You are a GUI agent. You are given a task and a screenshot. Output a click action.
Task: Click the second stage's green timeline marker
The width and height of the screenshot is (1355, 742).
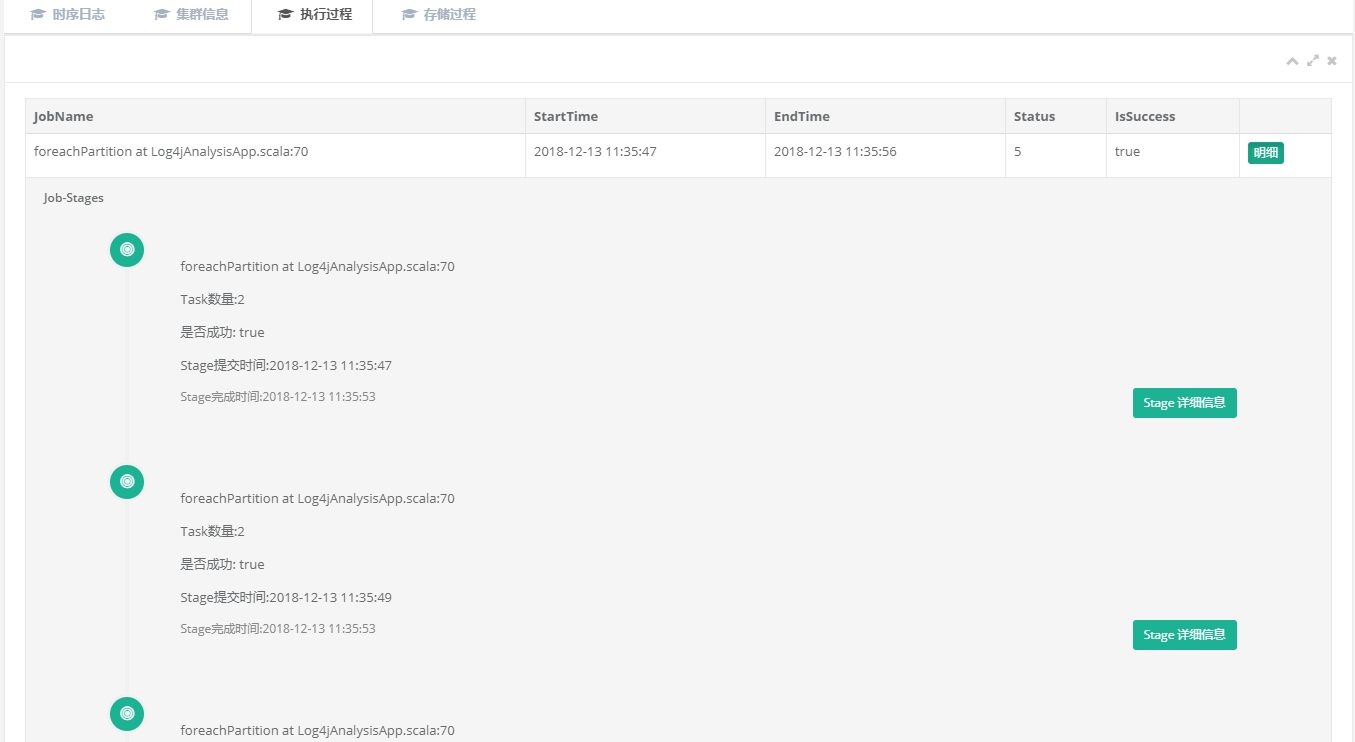[x=127, y=482]
